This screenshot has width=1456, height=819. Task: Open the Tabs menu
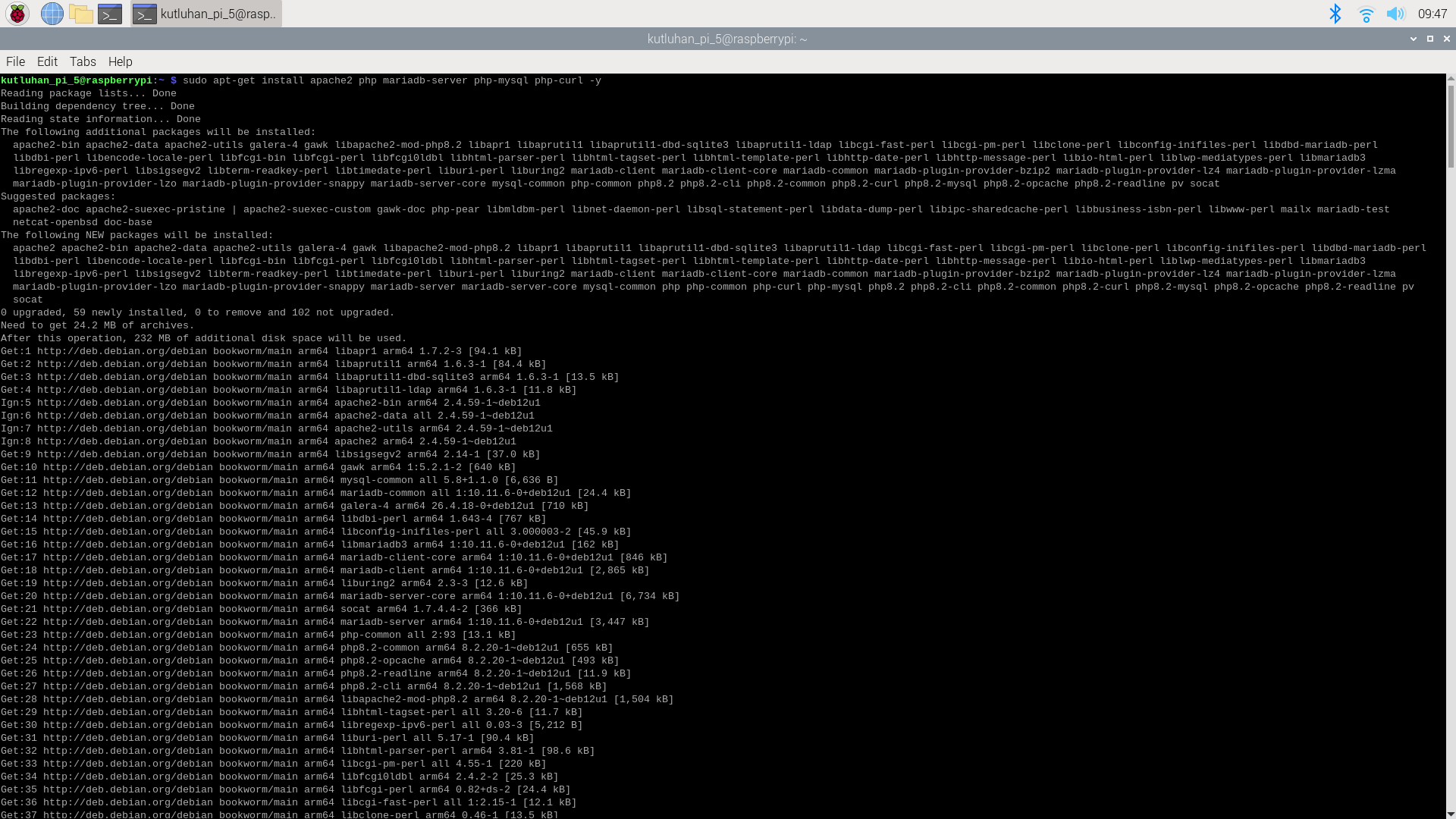(x=83, y=61)
